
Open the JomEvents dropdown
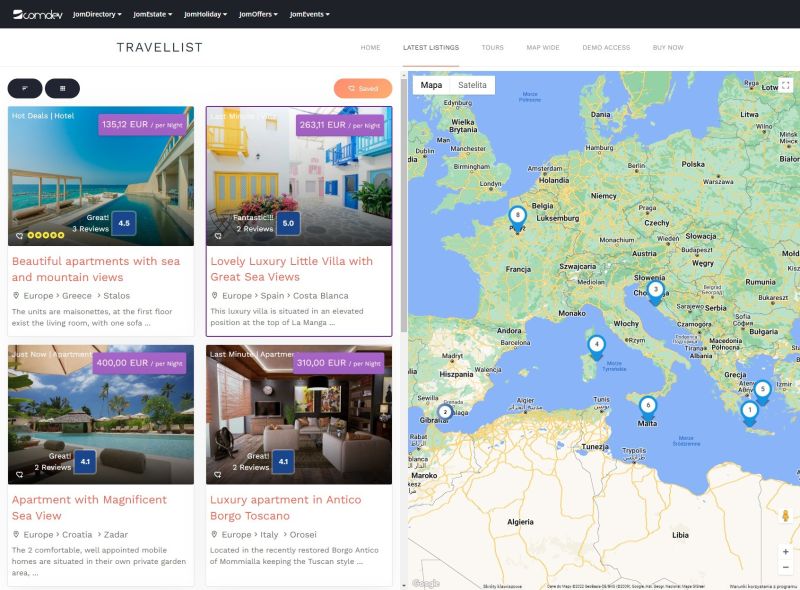pyautogui.click(x=310, y=15)
